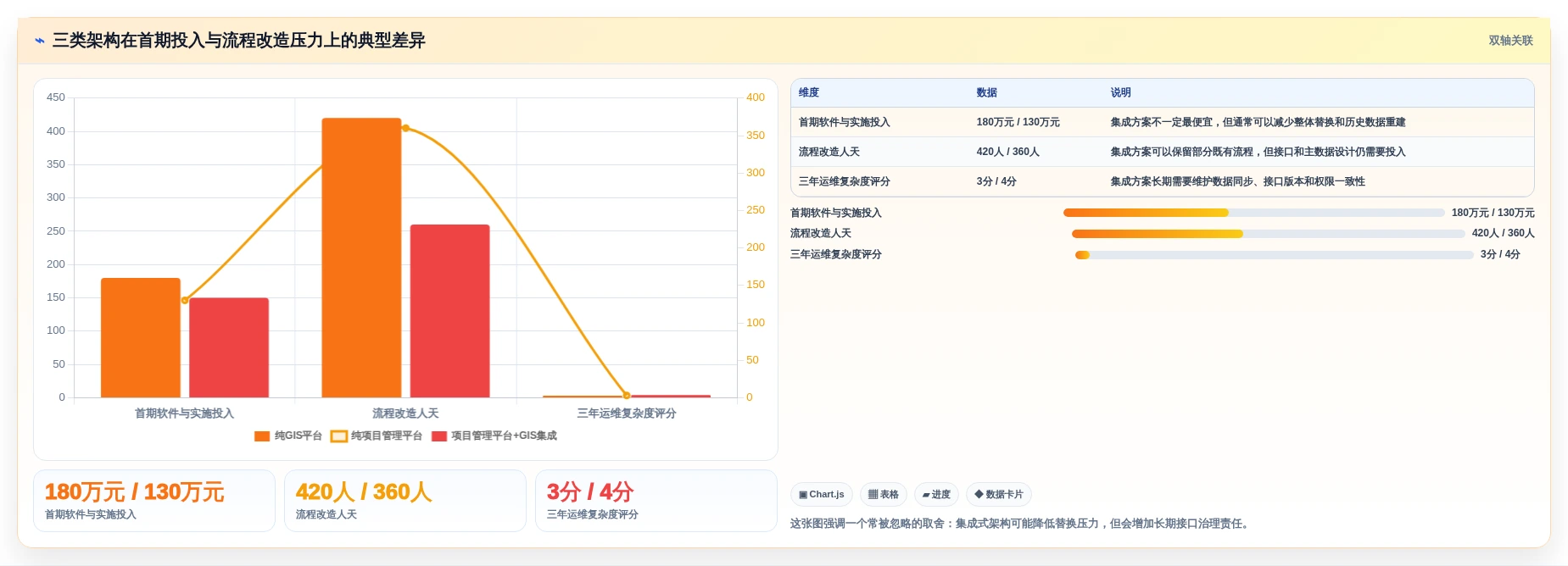The height and width of the screenshot is (566, 1568).
Task: Select table row 首期软件与实施投入
Action: [1162, 122]
